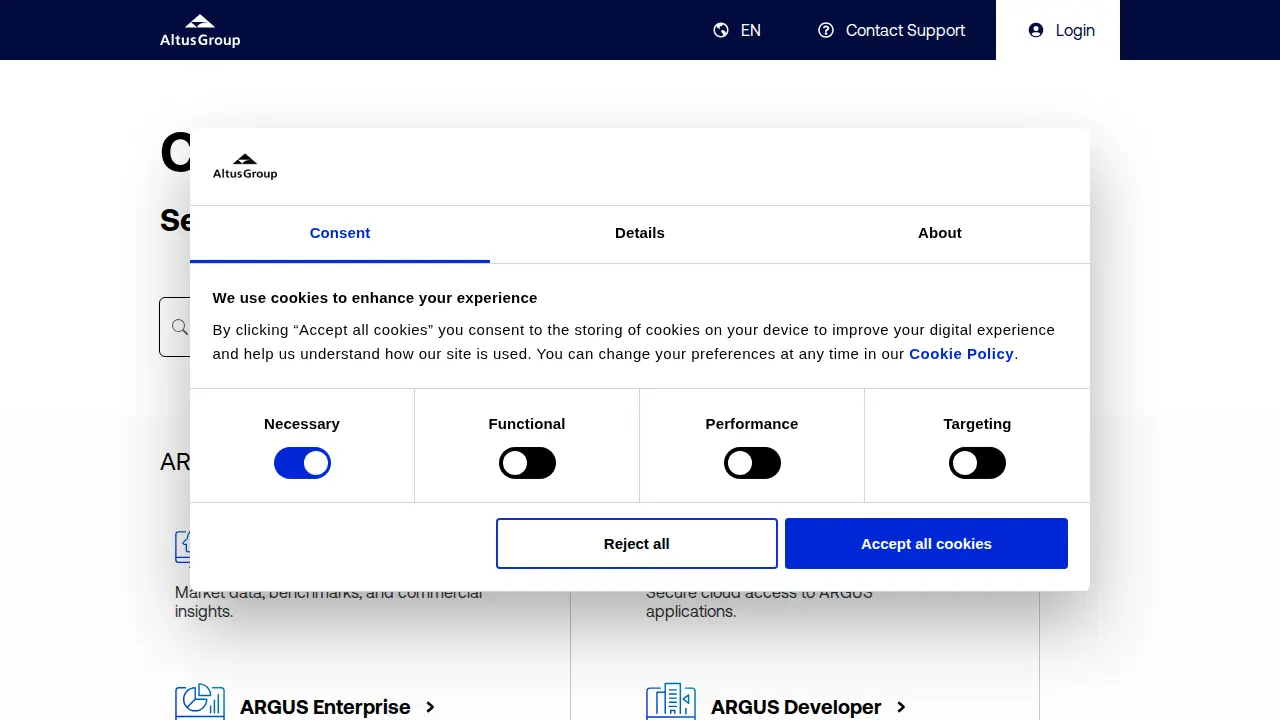Open the Contact Support link
This screenshot has height=720, width=1280.
(x=892, y=30)
